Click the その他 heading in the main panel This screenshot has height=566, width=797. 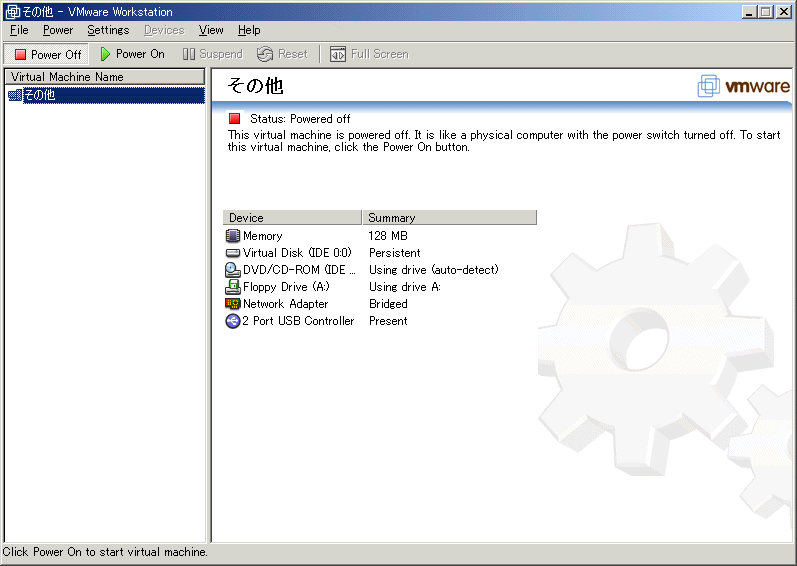click(255, 85)
